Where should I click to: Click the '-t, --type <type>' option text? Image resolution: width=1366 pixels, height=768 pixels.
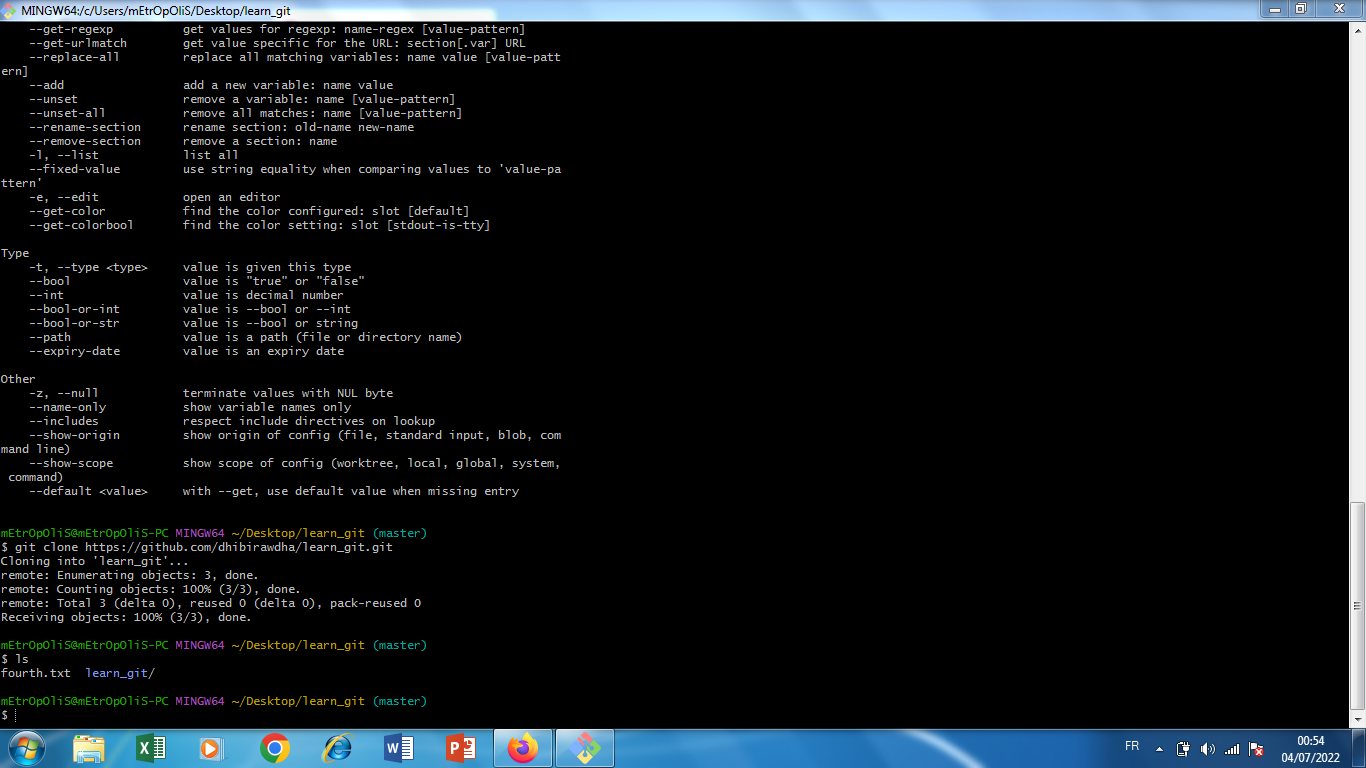tap(89, 267)
